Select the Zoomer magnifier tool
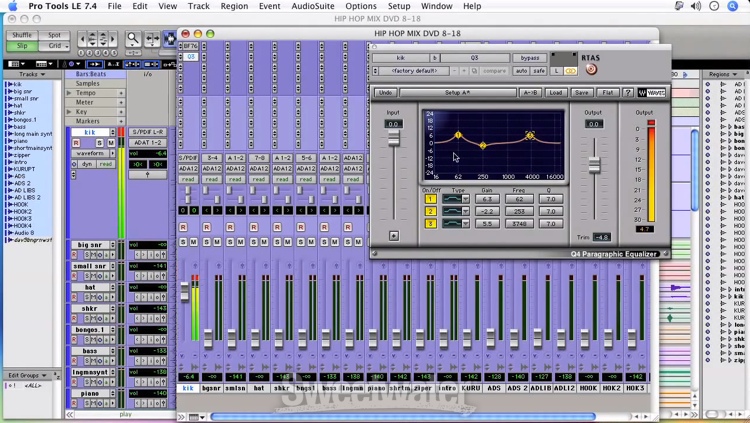The width and height of the screenshot is (750, 423). point(133,39)
